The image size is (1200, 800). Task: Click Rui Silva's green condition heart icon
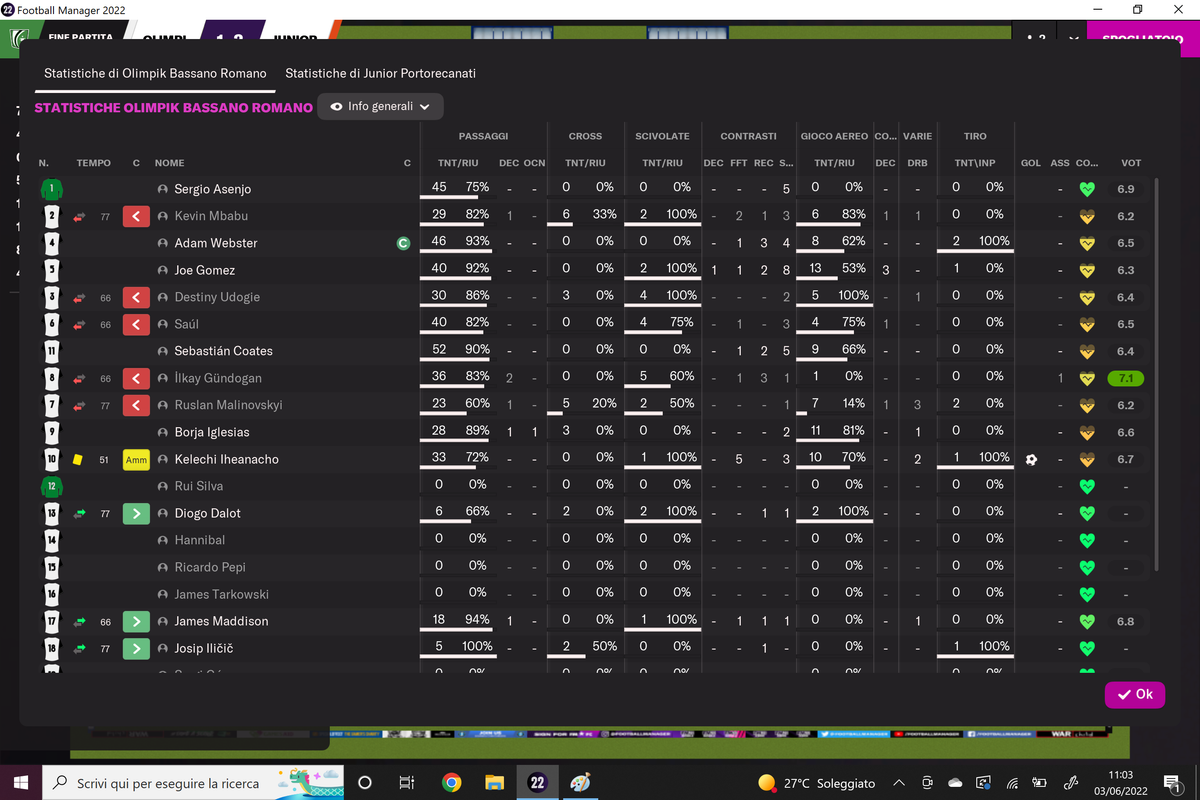click(x=1087, y=486)
